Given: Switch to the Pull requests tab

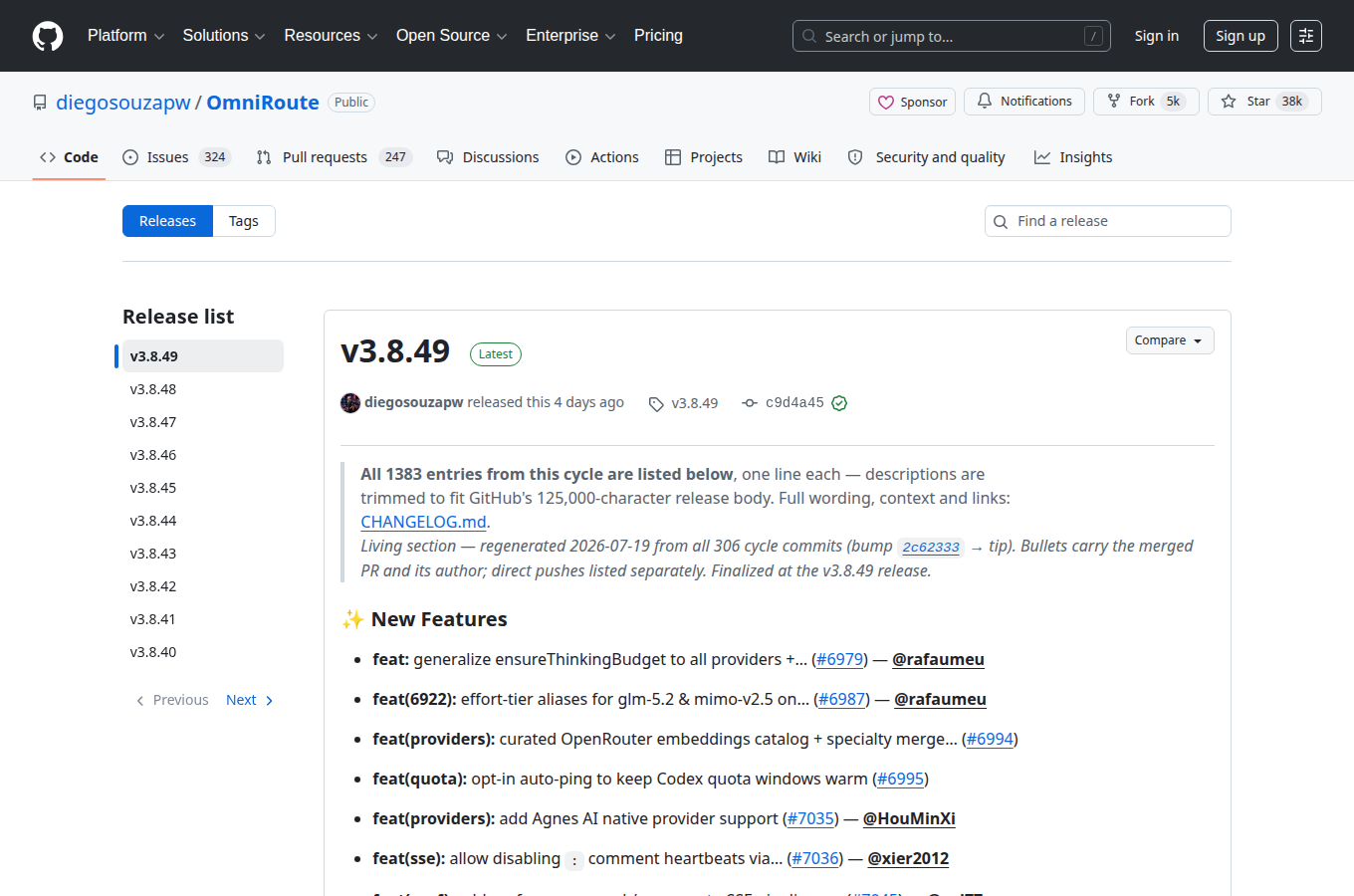Looking at the screenshot, I should (334, 157).
